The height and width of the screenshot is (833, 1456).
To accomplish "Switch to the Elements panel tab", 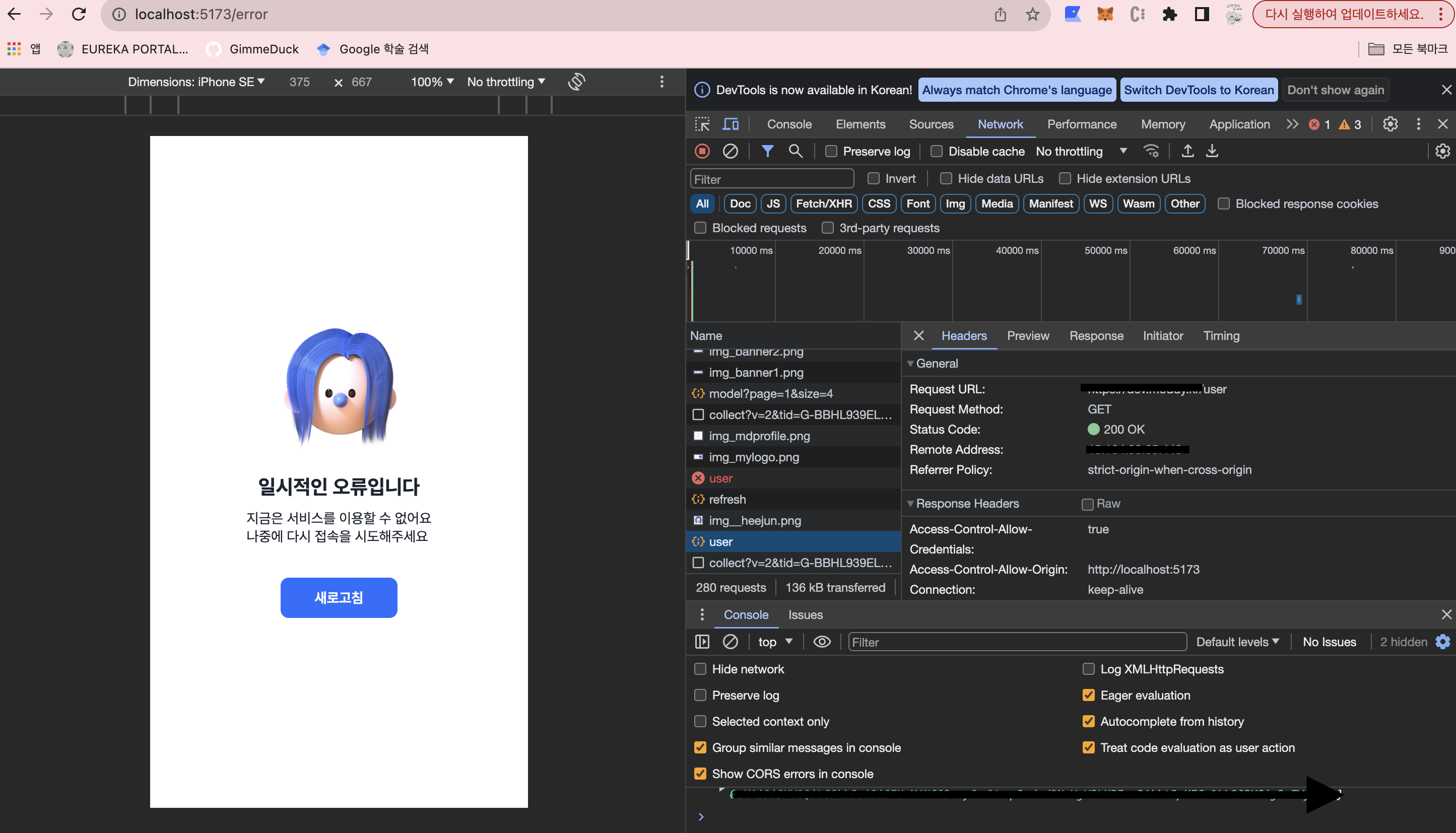I will 860,124.
